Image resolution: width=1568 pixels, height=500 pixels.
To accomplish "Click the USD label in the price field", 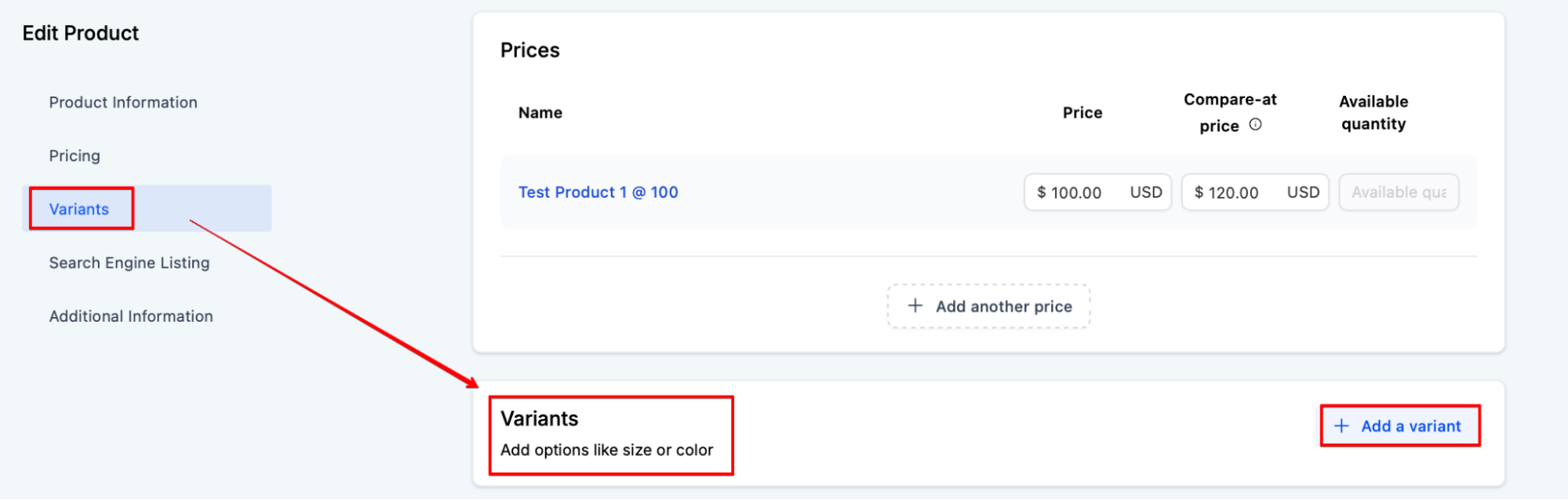I will point(1145,193).
